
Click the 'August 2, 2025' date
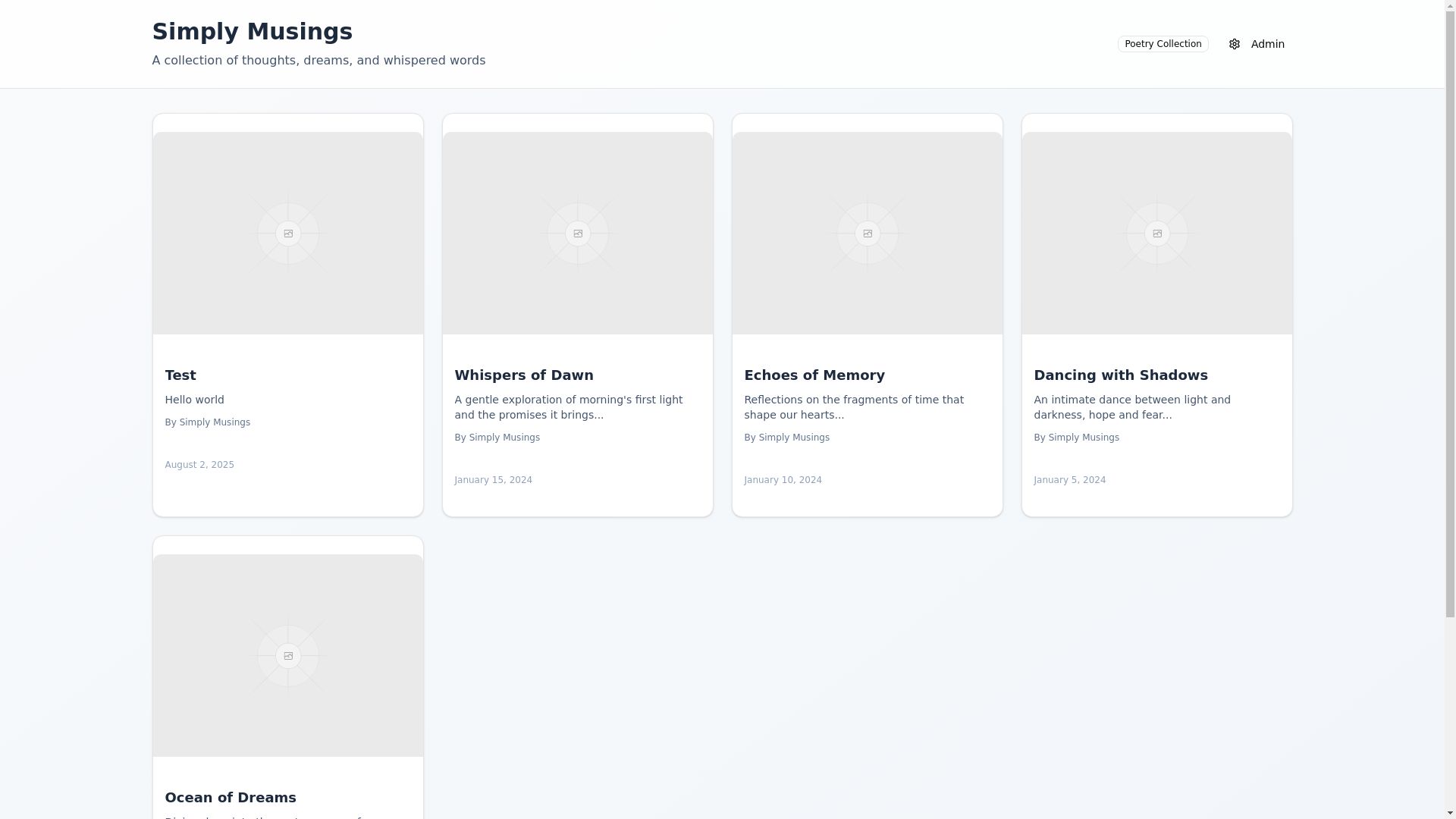point(199,465)
